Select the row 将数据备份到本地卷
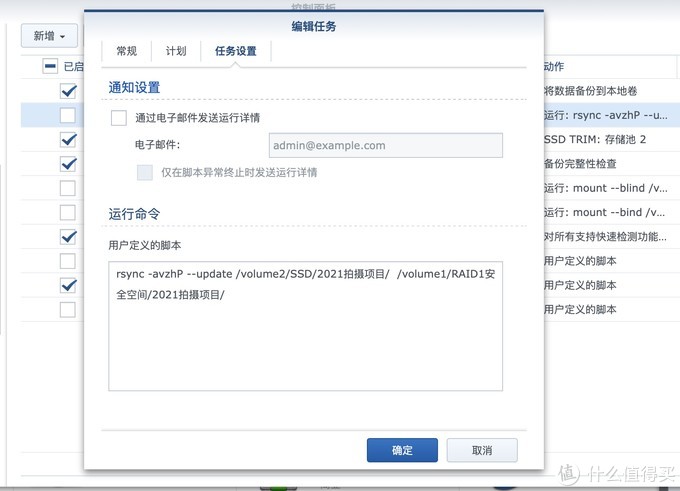The height and width of the screenshot is (491, 680). click(590, 91)
